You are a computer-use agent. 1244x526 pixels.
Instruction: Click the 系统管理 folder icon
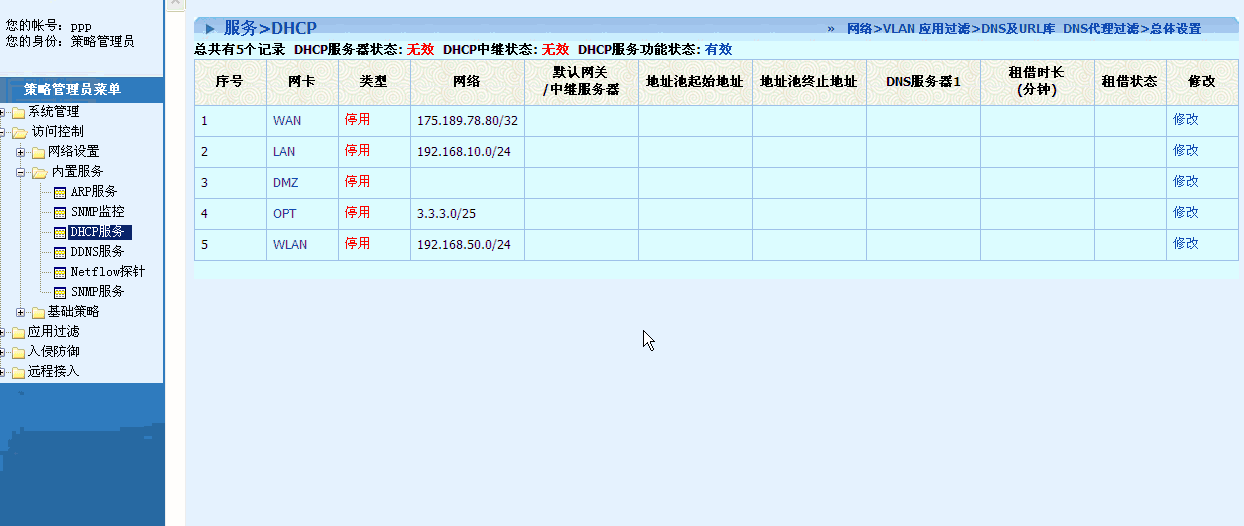[18, 112]
